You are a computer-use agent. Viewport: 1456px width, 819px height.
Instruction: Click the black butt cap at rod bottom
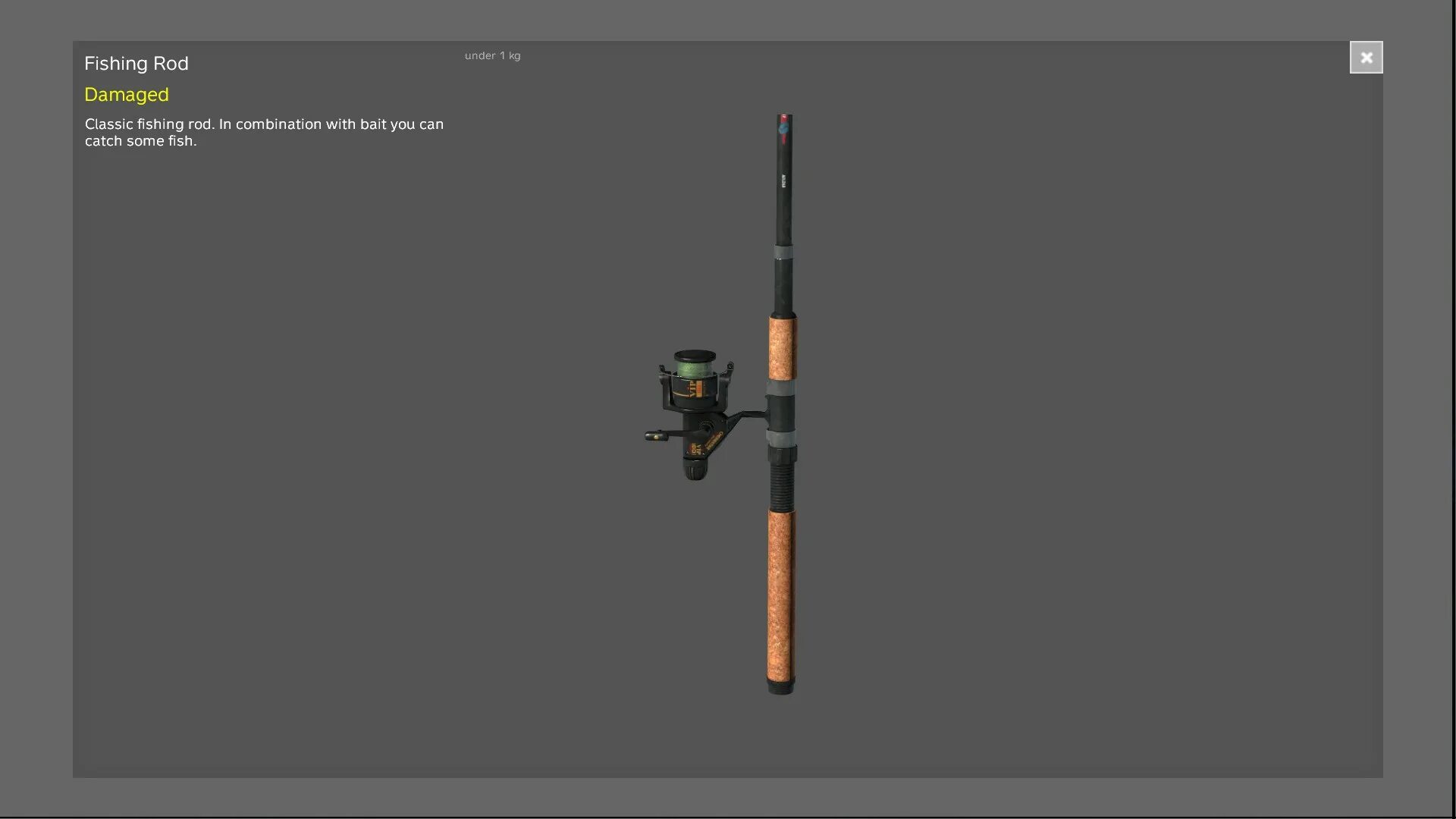pos(780,687)
